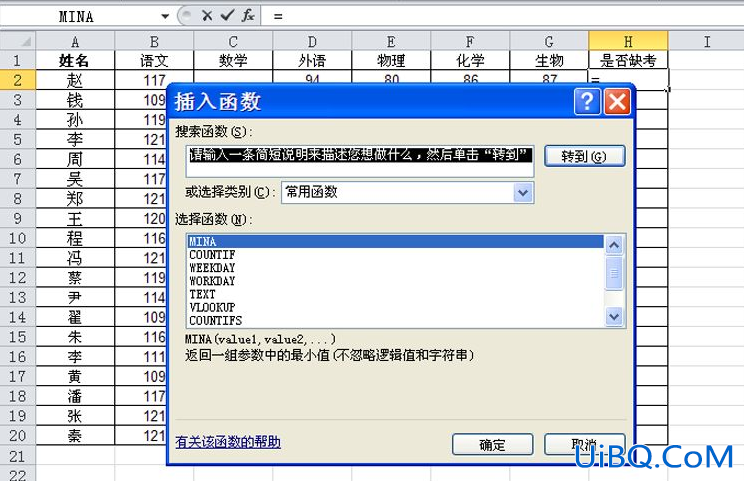Viewport: 744px width, 481px height.
Task: Click name cell 赵 in row 2
Action: (x=75, y=80)
